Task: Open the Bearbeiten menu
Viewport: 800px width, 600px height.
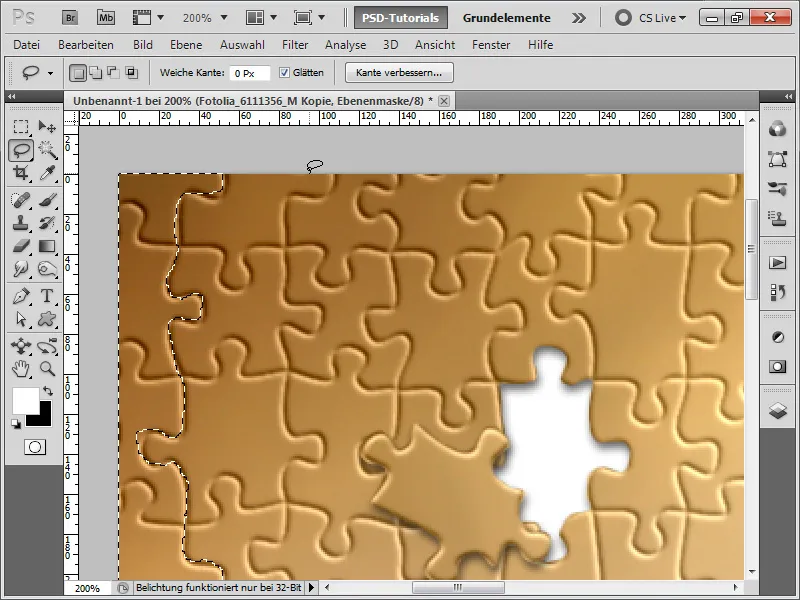Action: tap(86, 45)
